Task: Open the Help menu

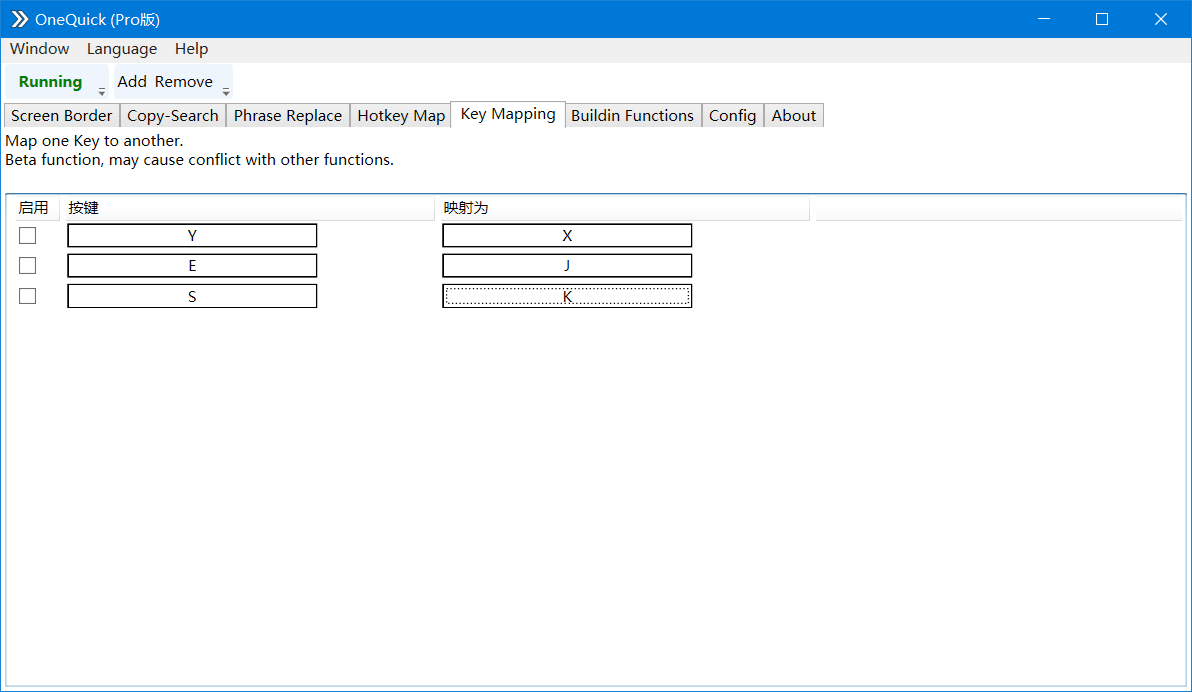Action: [x=191, y=49]
